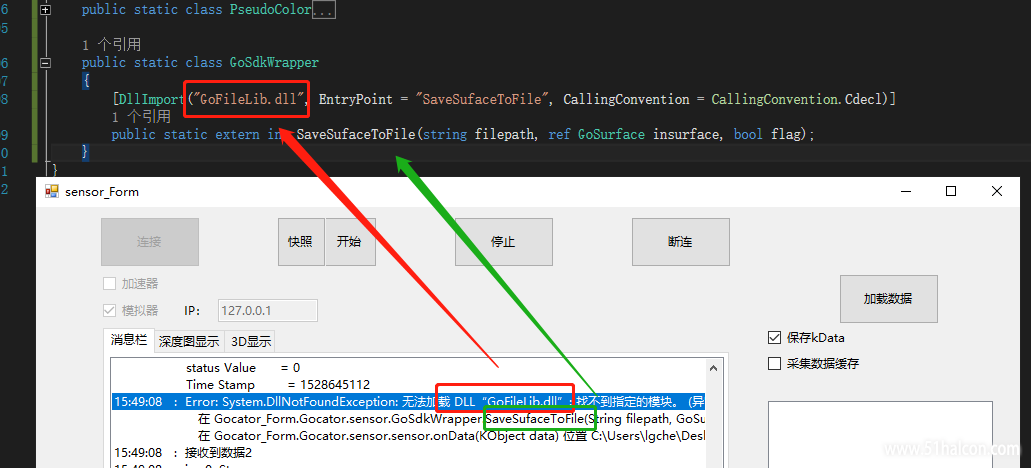The height and width of the screenshot is (468, 1031).
Task: Click the sensor_Form window icon
Action: coord(51,191)
